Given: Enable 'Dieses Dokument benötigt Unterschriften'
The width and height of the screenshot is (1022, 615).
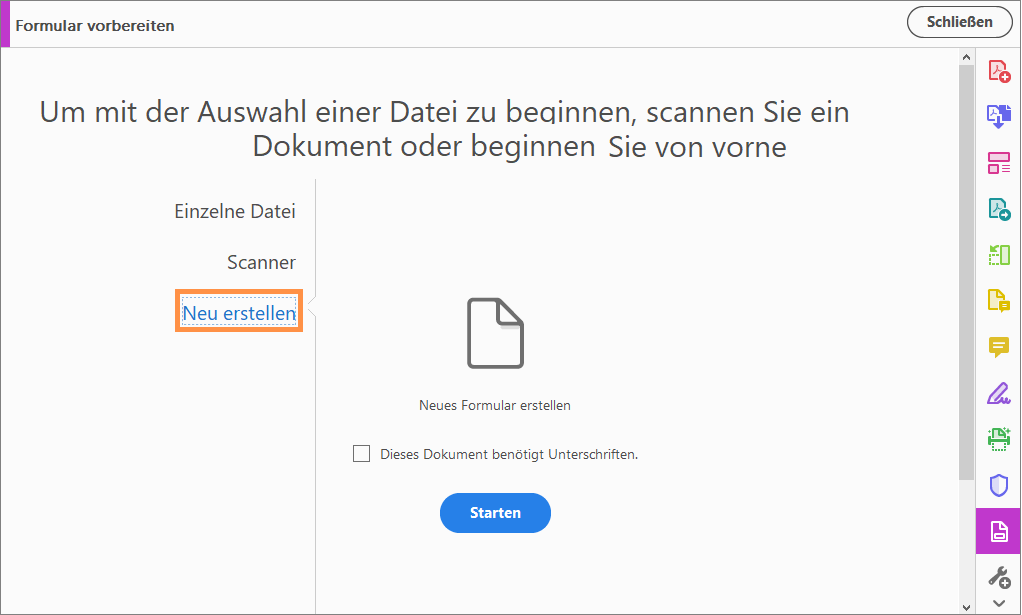Looking at the screenshot, I should [361, 454].
